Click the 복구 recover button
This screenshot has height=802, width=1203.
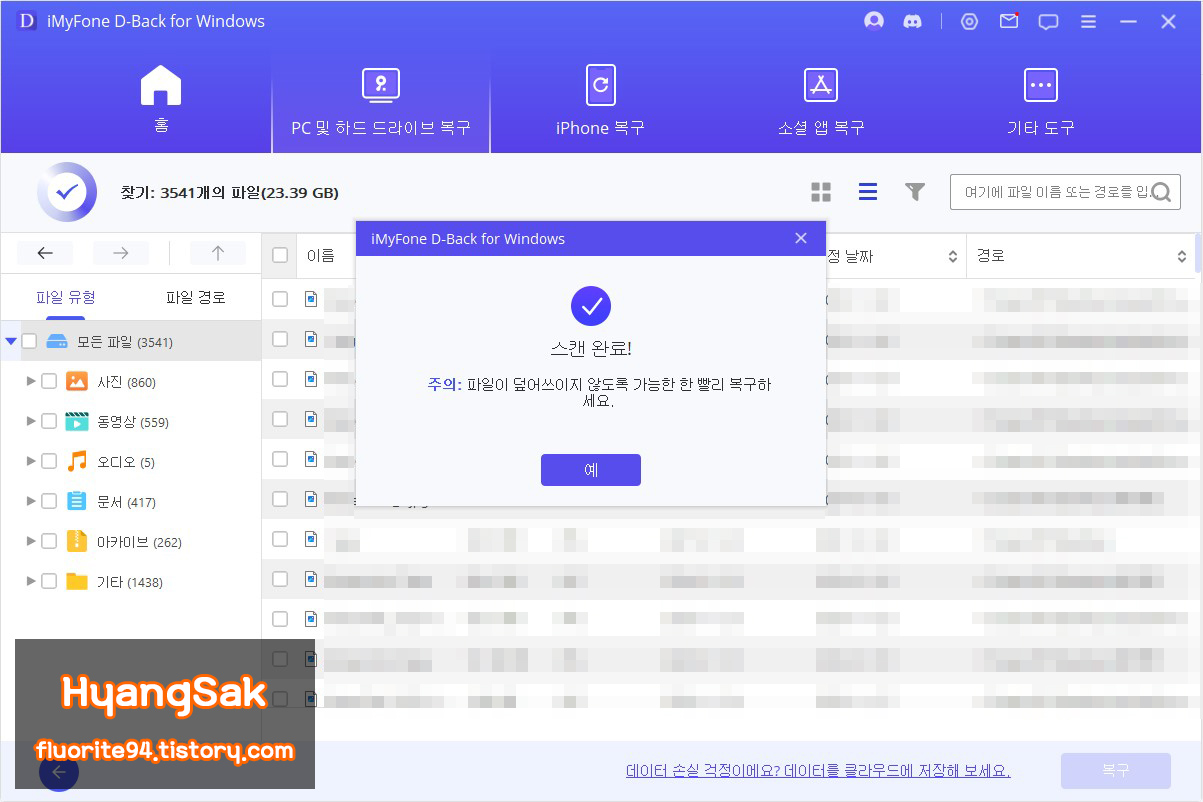1116,770
